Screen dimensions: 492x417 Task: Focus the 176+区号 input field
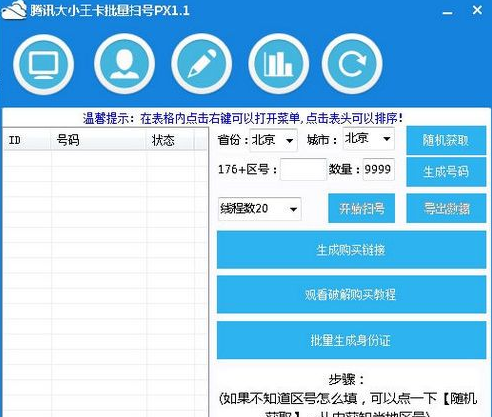[303, 170]
